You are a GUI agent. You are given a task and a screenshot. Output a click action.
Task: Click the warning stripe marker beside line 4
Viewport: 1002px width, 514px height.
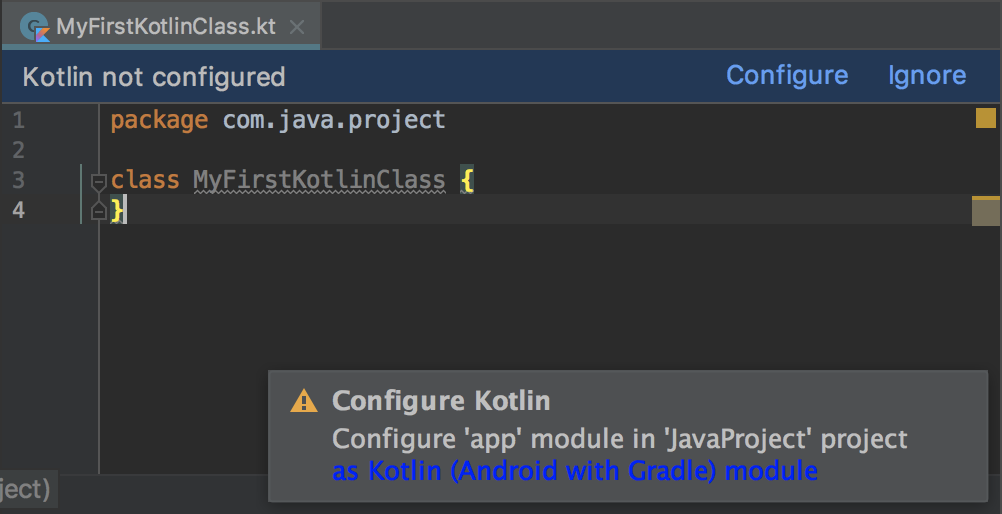pyautogui.click(x=985, y=212)
